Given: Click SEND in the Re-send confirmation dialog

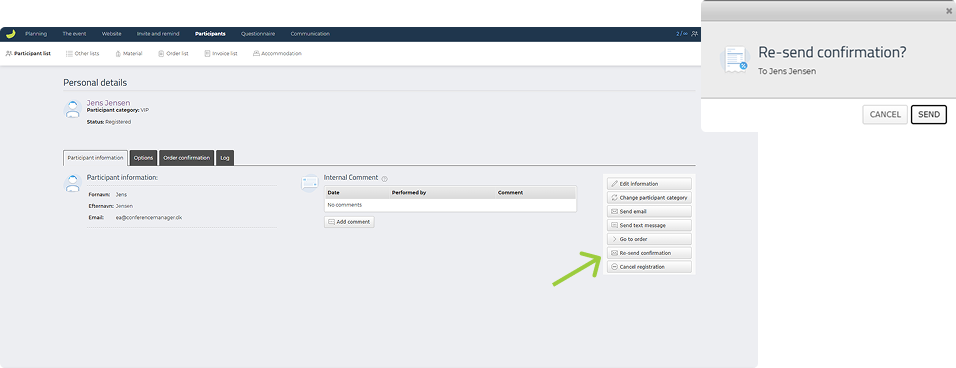Looking at the screenshot, I should 929,115.
